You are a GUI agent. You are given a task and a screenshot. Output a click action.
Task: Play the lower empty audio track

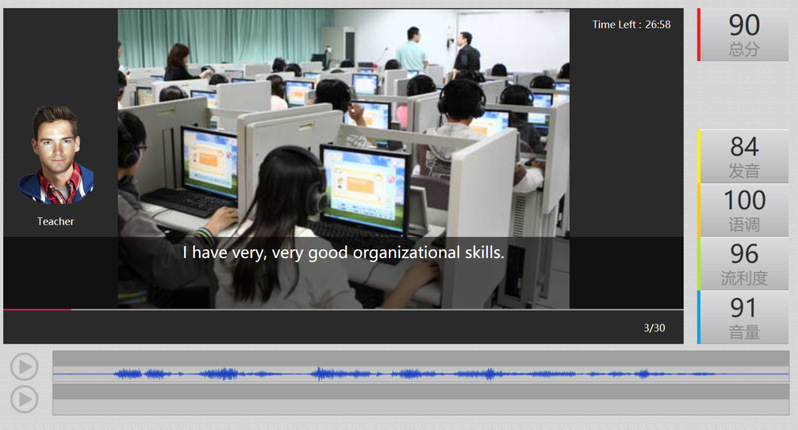[x=24, y=399]
